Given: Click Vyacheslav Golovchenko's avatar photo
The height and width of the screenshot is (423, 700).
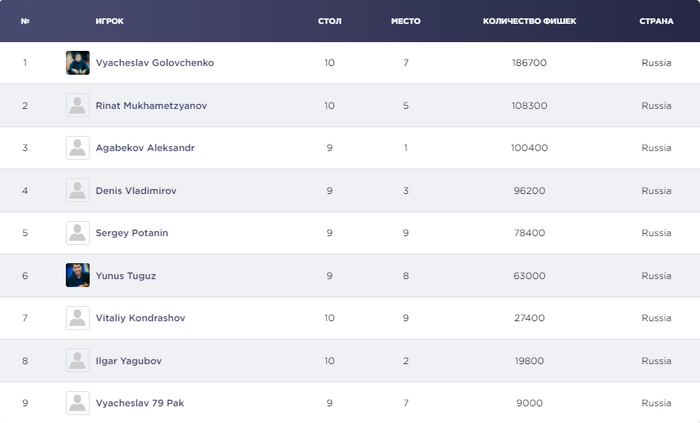Looking at the screenshot, I should [x=78, y=63].
